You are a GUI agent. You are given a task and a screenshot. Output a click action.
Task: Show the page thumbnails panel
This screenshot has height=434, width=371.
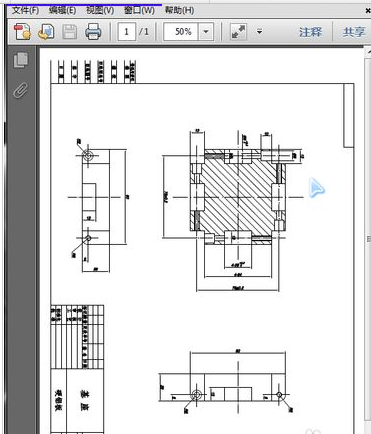coord(21,60)
